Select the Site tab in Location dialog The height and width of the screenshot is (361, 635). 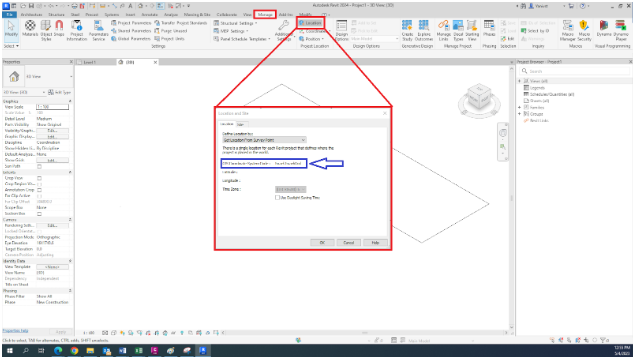241,124
